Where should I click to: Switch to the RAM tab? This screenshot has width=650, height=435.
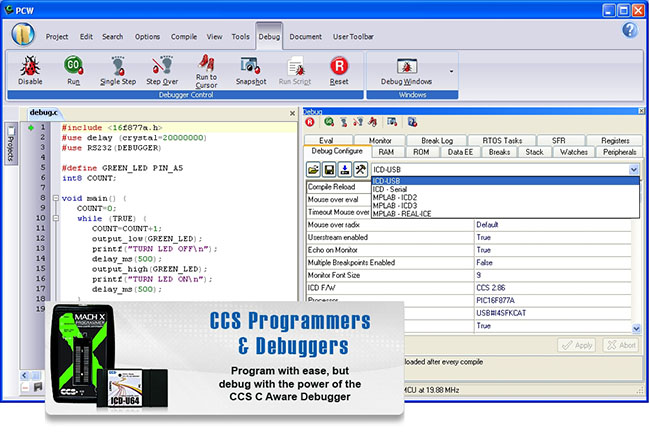coord(386,152)
